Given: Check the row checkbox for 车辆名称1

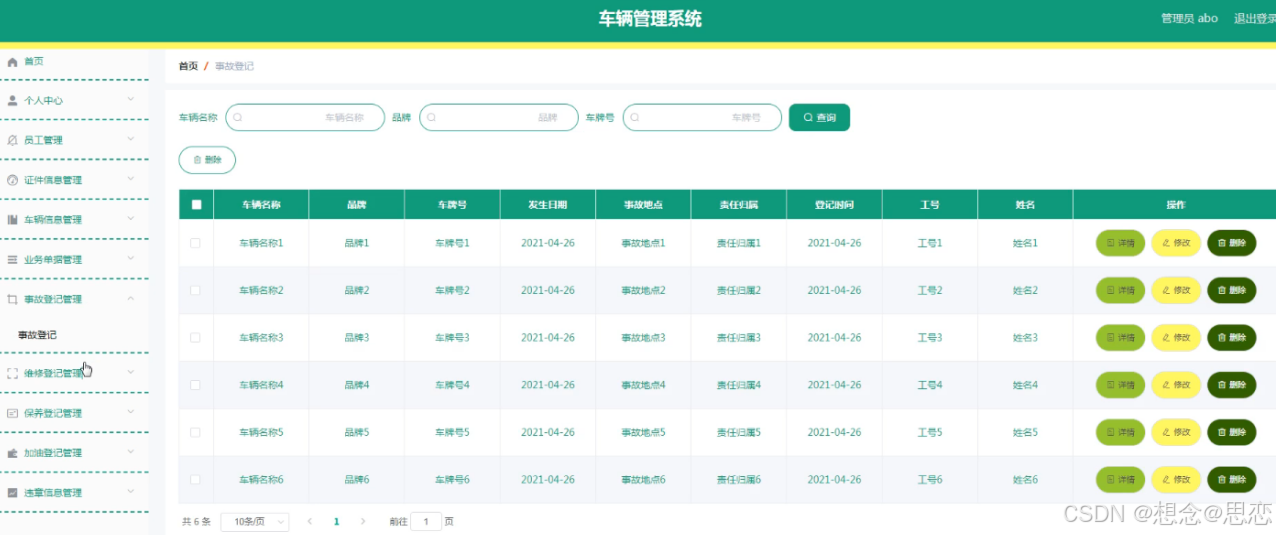Looking at the screenshot, I should point(195,243).
